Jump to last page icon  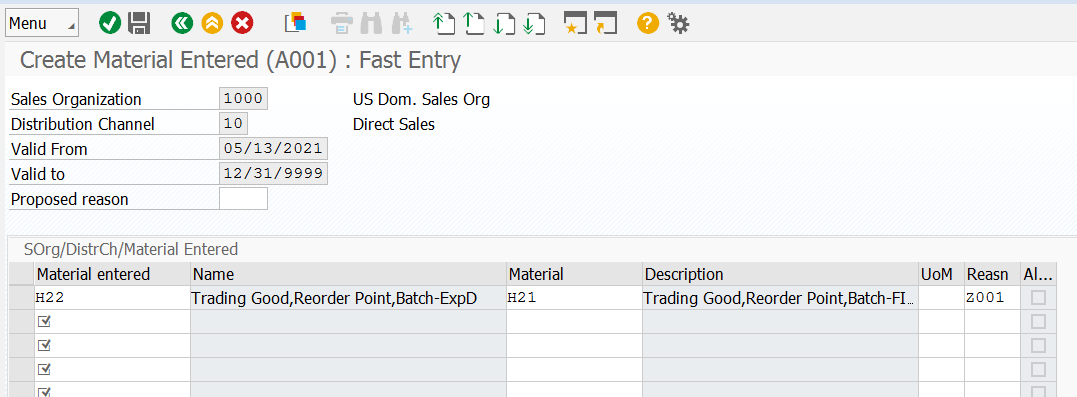(x=534, y=23)
